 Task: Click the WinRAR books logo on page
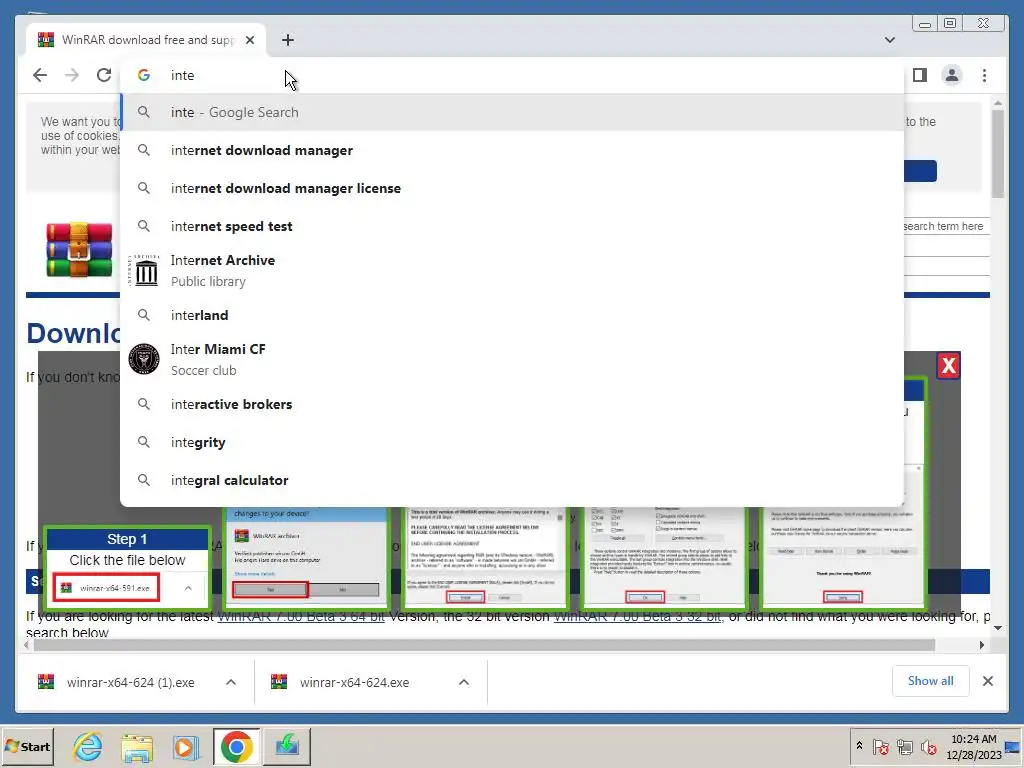pos(79,249)
